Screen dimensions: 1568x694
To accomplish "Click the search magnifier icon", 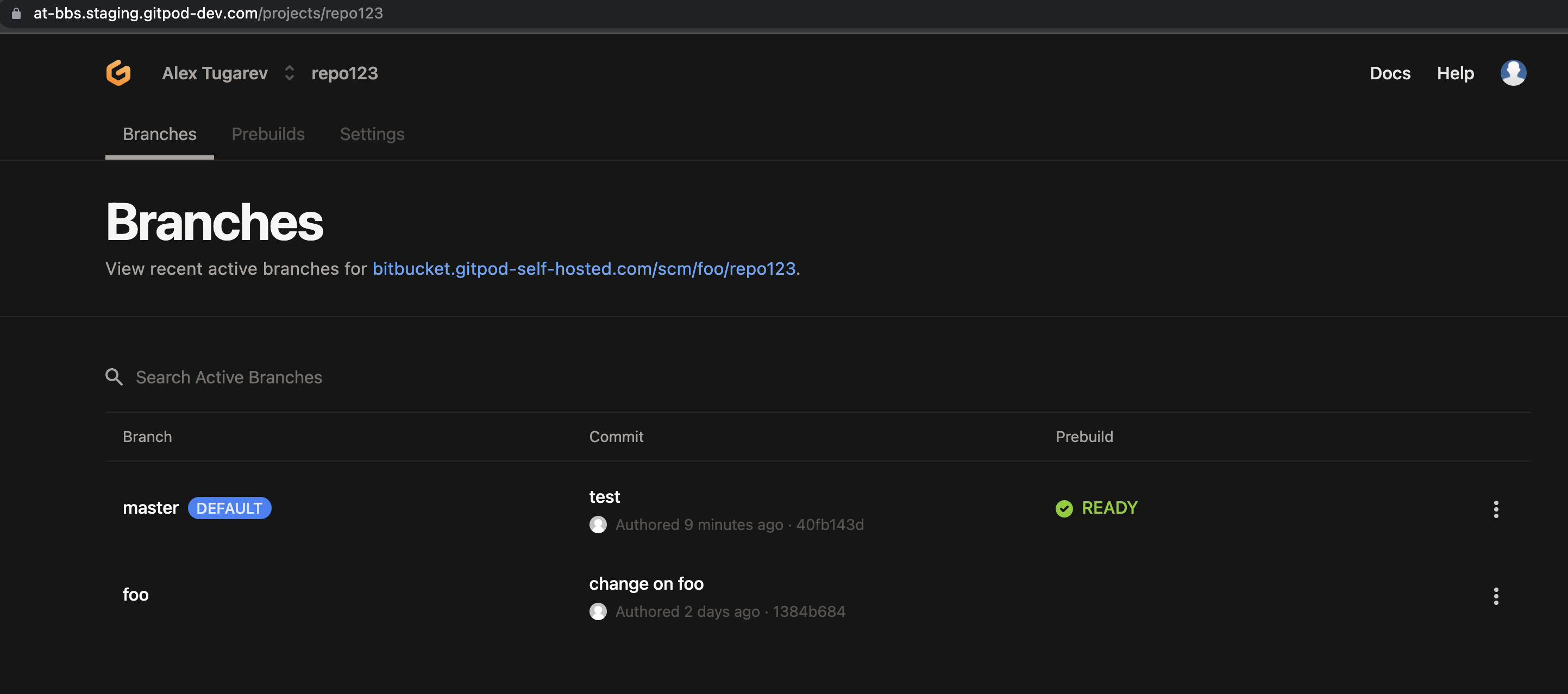I will tap(114, 377).
